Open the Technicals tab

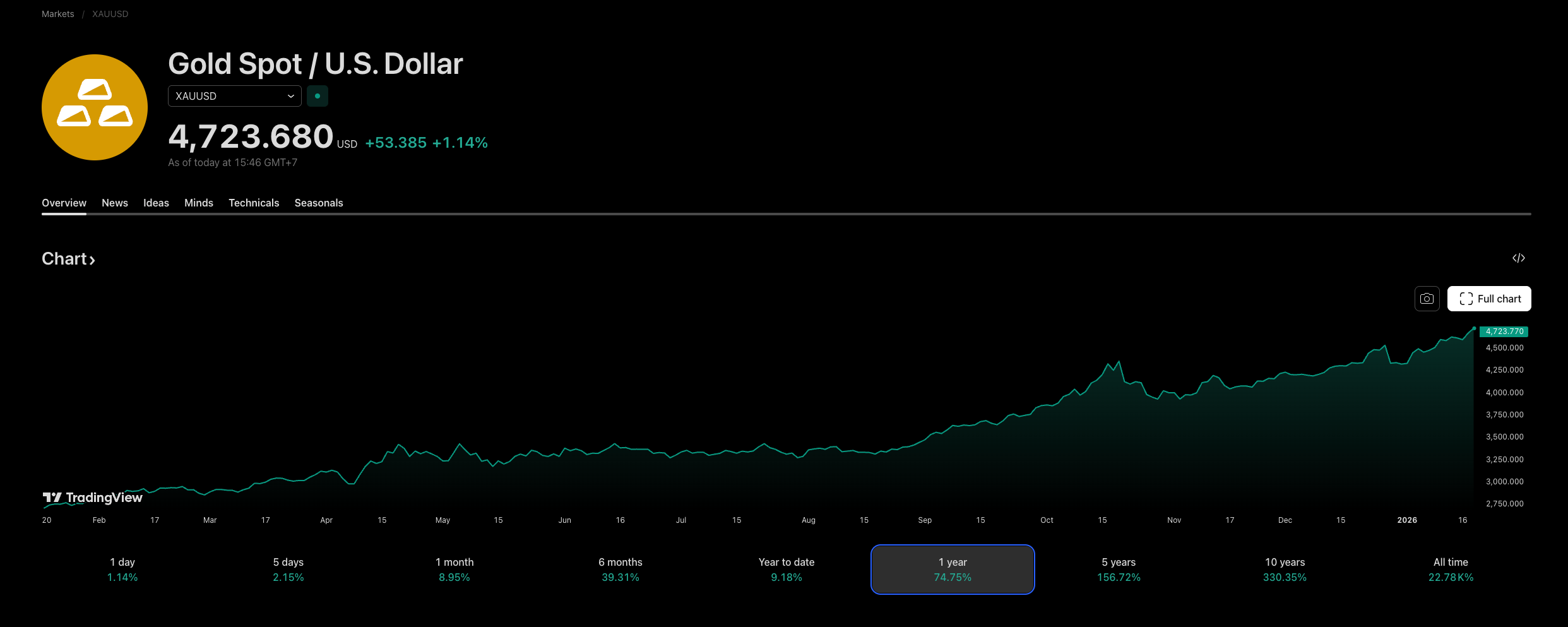[x=253, y=203]
